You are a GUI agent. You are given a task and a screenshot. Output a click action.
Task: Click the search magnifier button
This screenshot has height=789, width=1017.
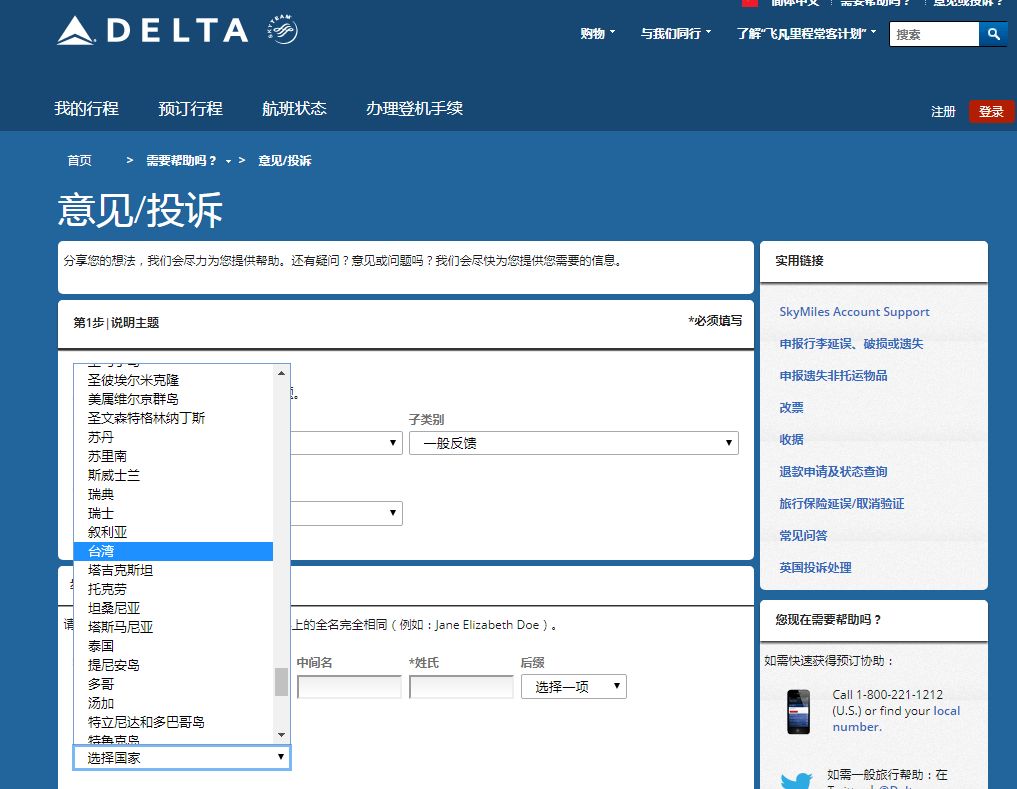pos(993,34)
